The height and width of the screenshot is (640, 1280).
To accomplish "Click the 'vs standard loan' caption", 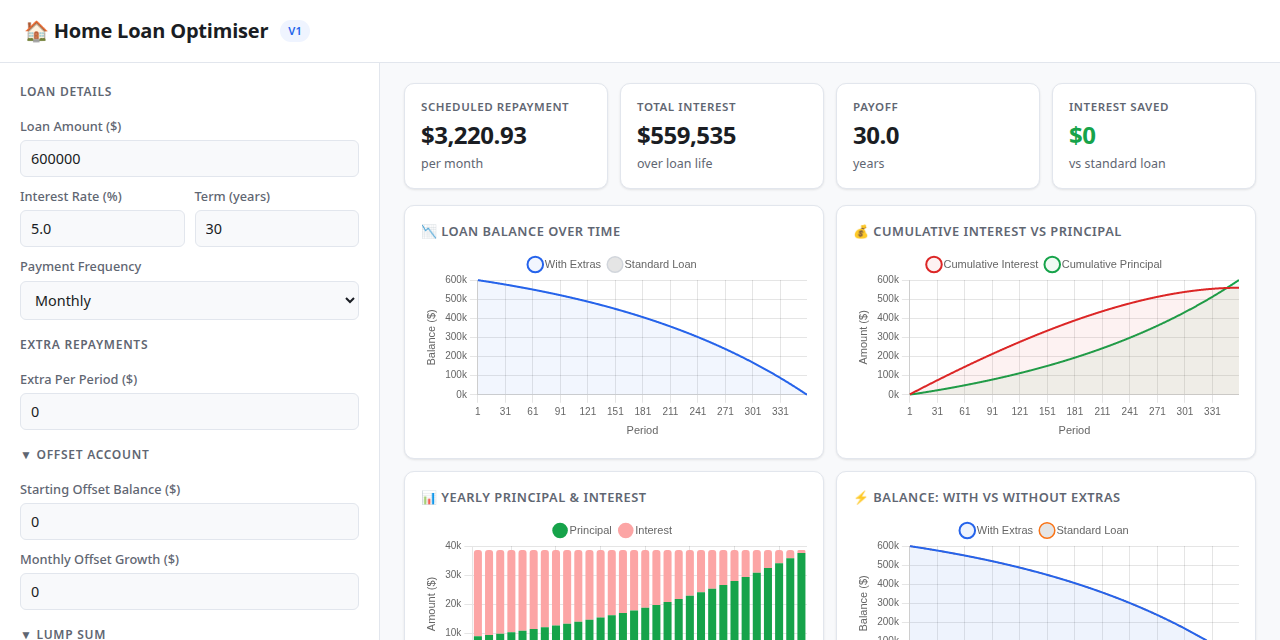I will [1117, 164].
